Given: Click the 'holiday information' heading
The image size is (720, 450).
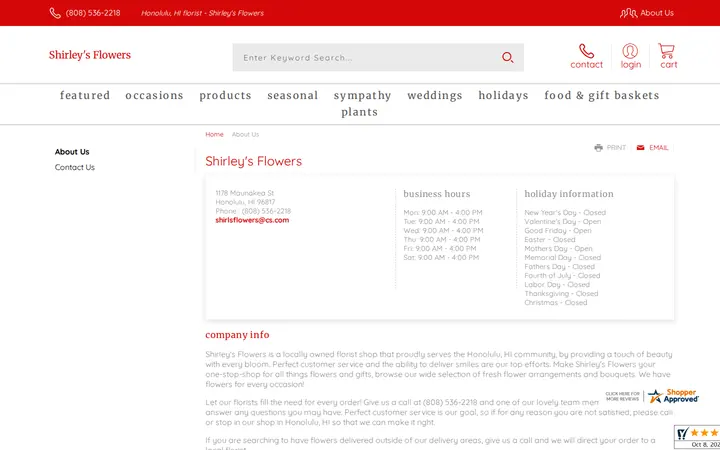Looking at the screenshot, I should [x=569, y=194].
